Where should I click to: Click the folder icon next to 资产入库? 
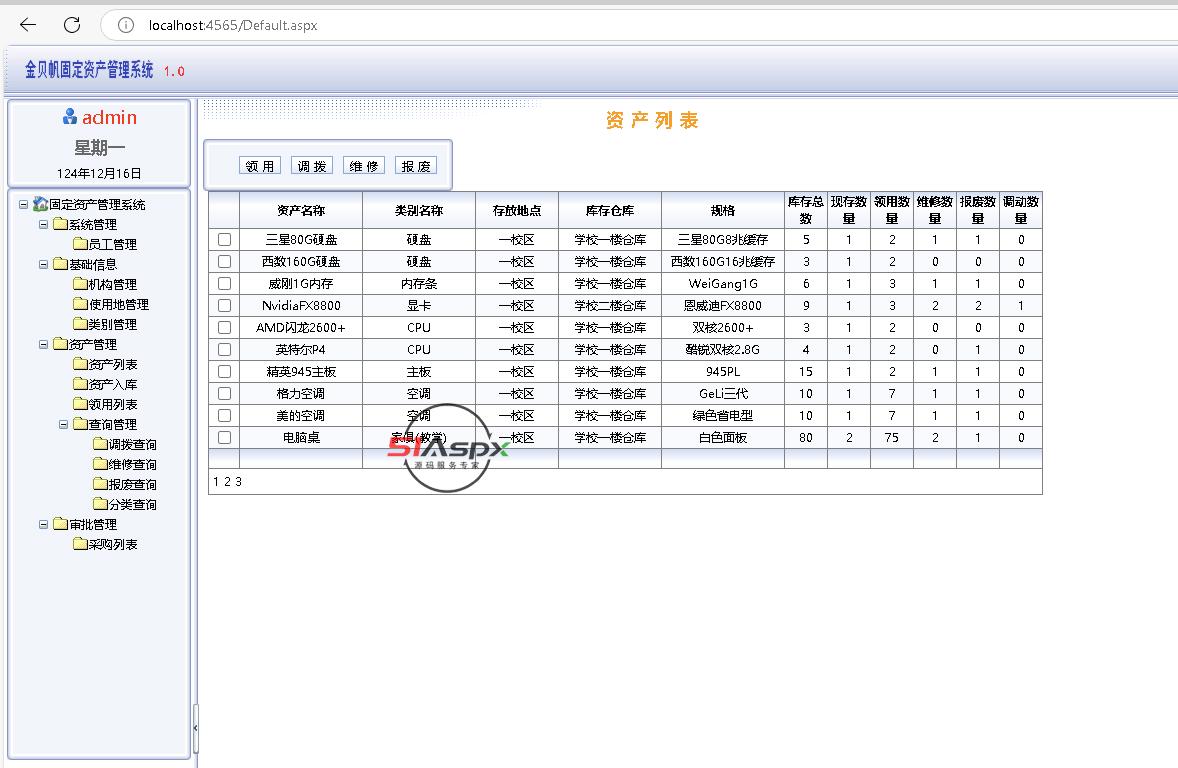pos(80,384)
